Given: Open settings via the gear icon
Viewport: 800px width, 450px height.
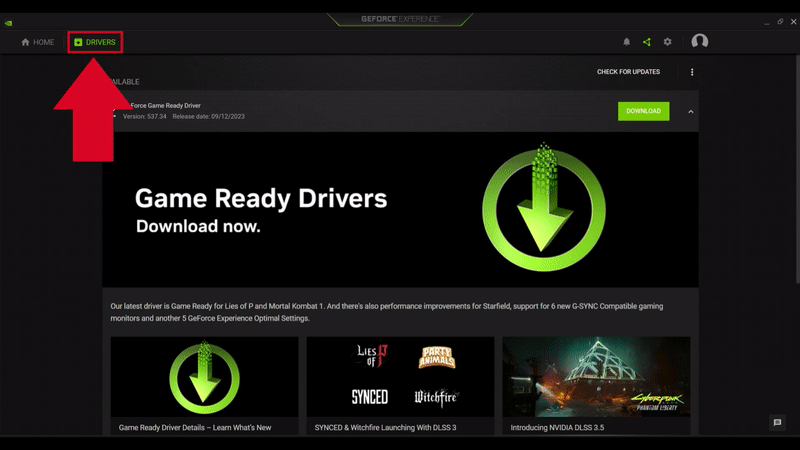Looking at the screenshot, I should pos(668,42).
